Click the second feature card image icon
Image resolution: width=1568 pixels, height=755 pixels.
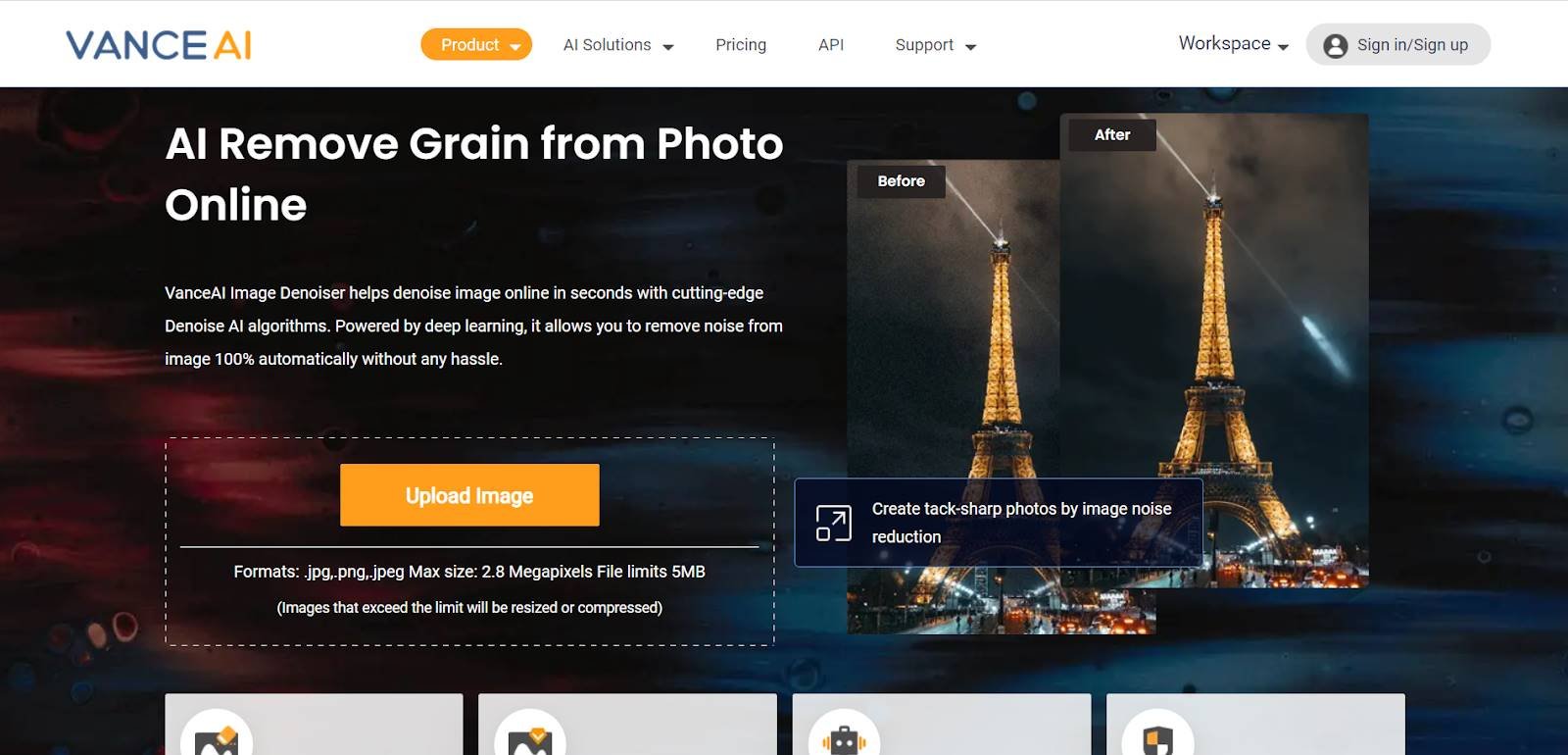pos(530,733)
